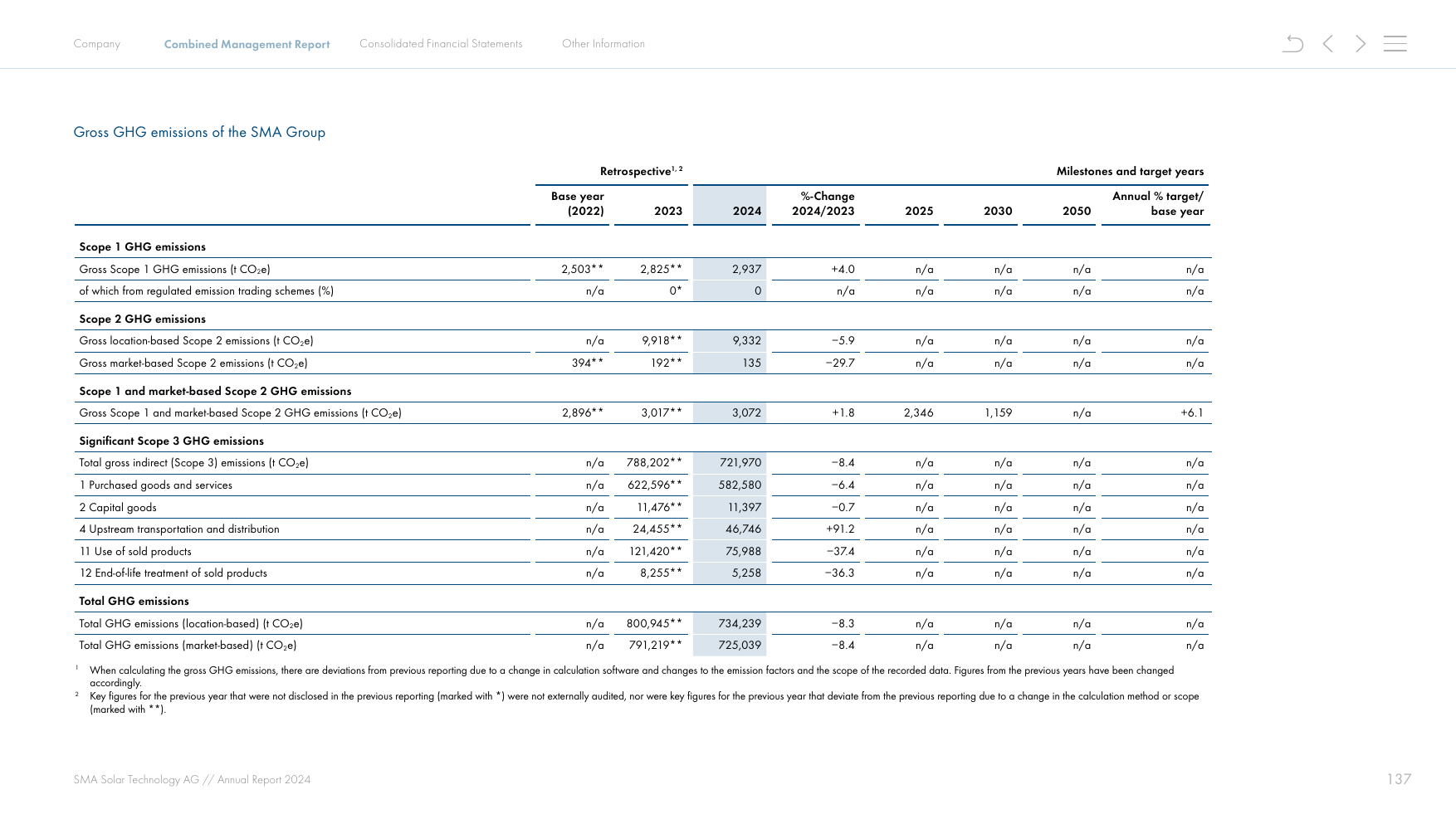Click the "Base year (2022)" column header
Screen dimensions: 1456x819
pos(578,204)
